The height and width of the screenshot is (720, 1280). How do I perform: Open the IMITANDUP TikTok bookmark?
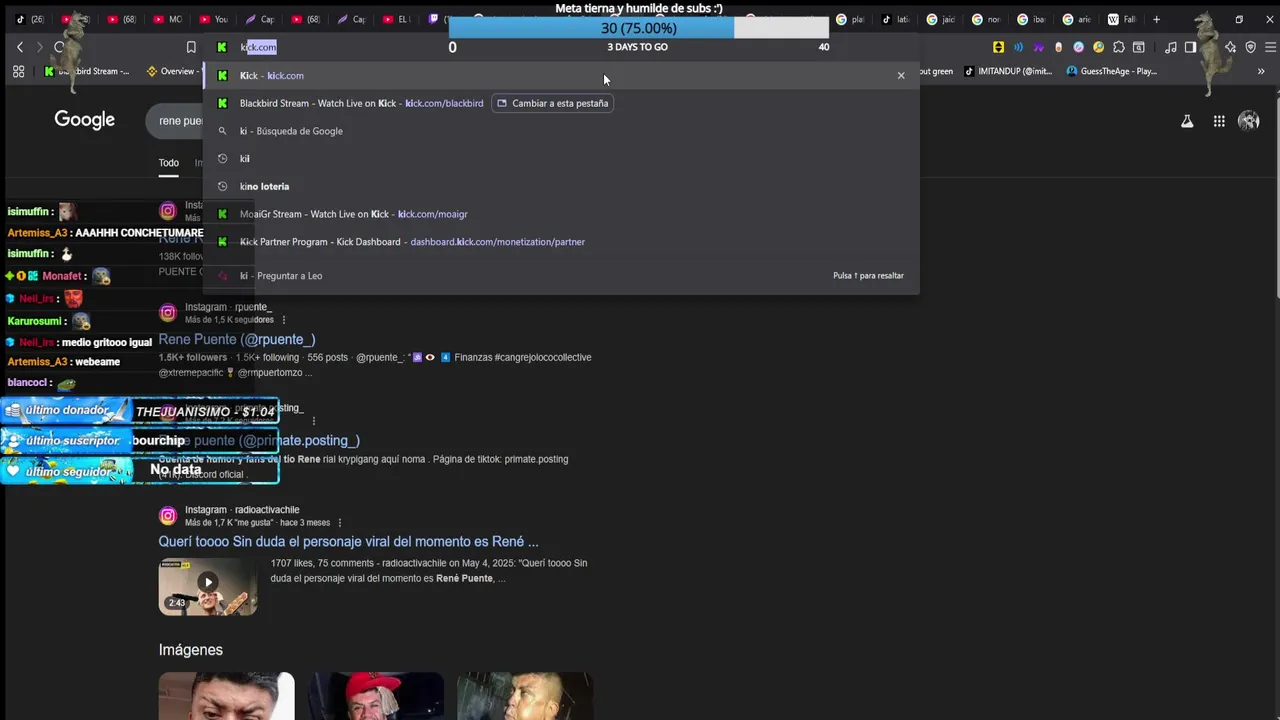1010,71
